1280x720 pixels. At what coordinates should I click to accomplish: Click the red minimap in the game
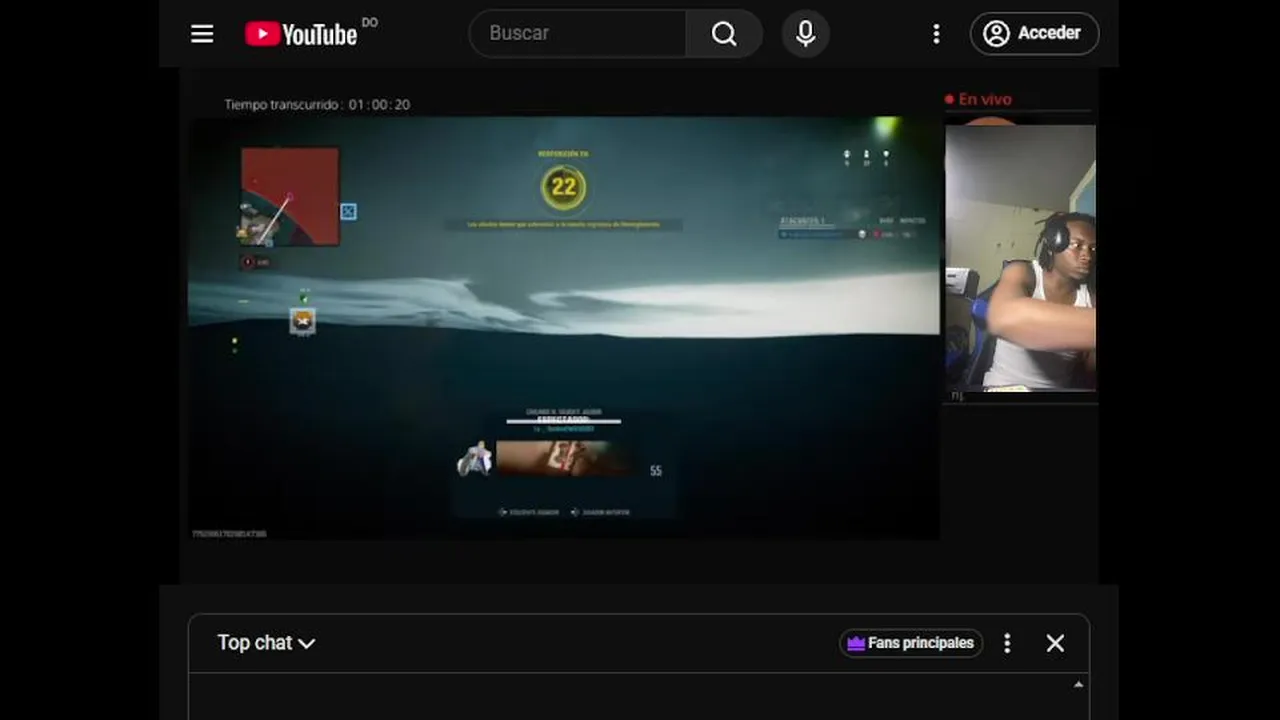pyautogui.click(x=290, y=196)
